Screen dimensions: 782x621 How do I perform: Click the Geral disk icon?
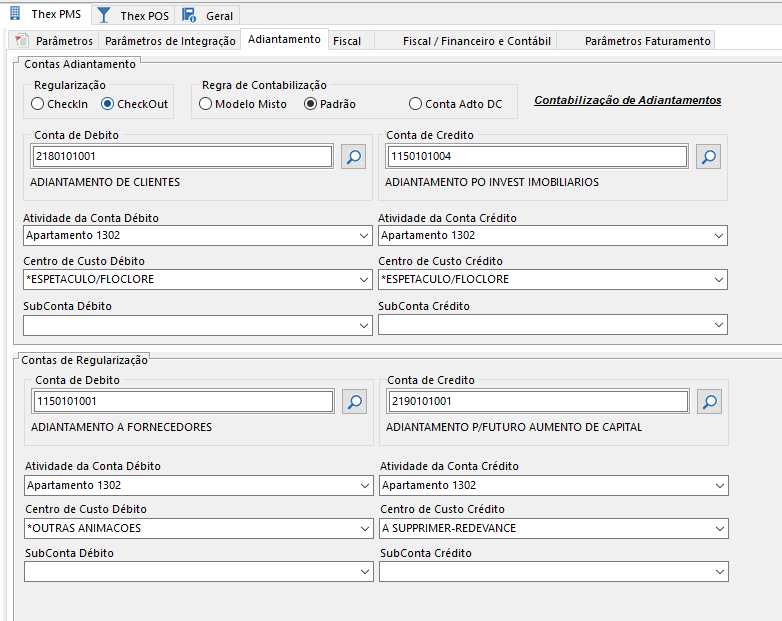(x=189, y=15)
